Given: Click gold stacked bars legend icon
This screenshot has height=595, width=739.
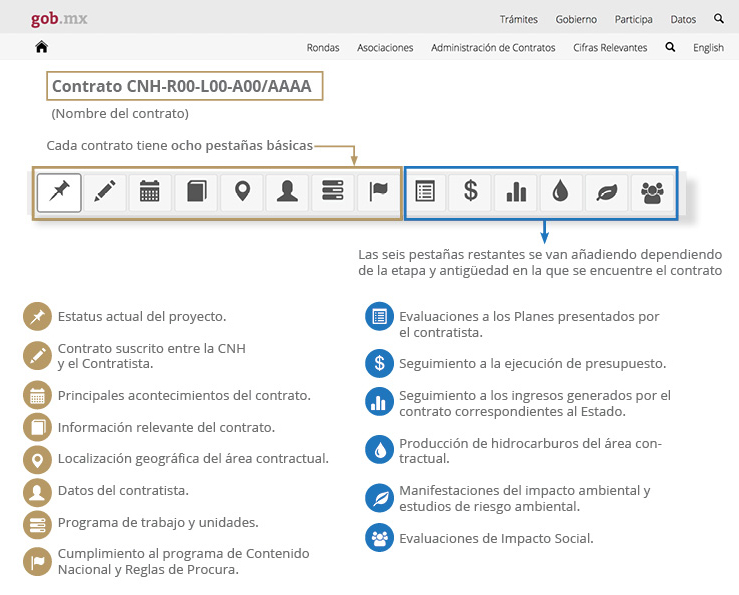Looking at the screenshot, I should coord(37,524).
